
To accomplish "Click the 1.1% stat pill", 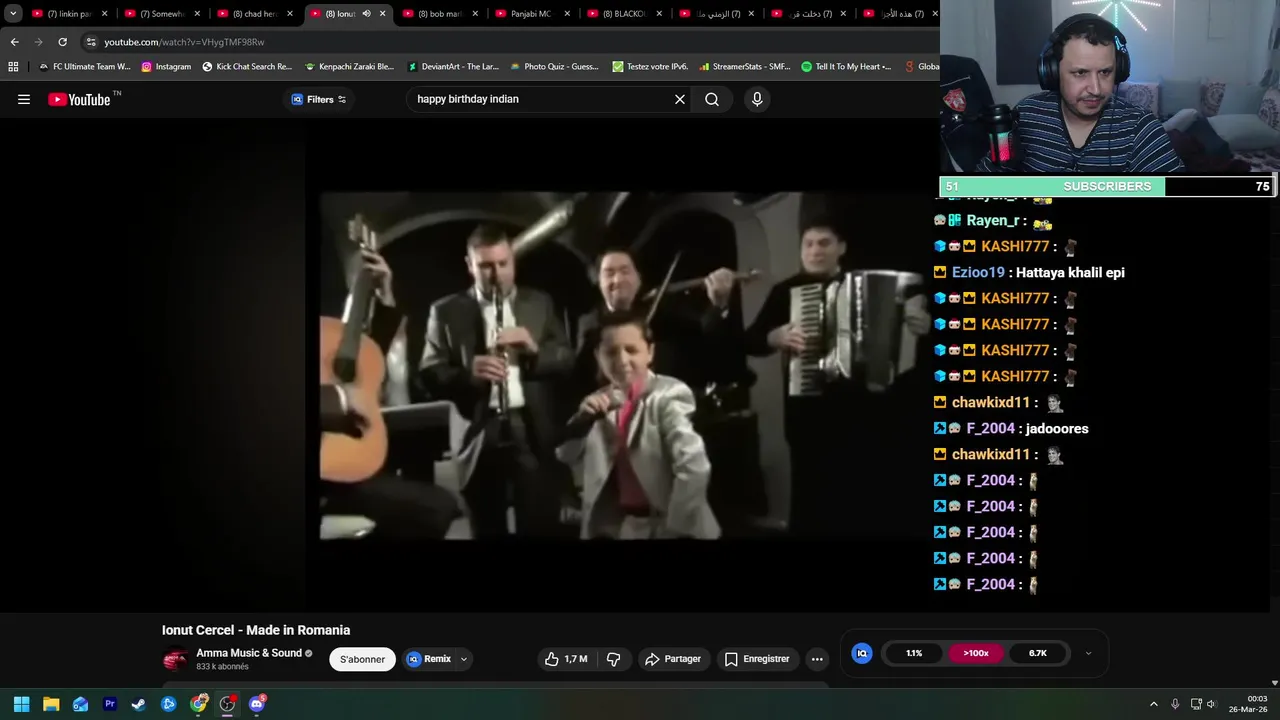I will (914, 653).
